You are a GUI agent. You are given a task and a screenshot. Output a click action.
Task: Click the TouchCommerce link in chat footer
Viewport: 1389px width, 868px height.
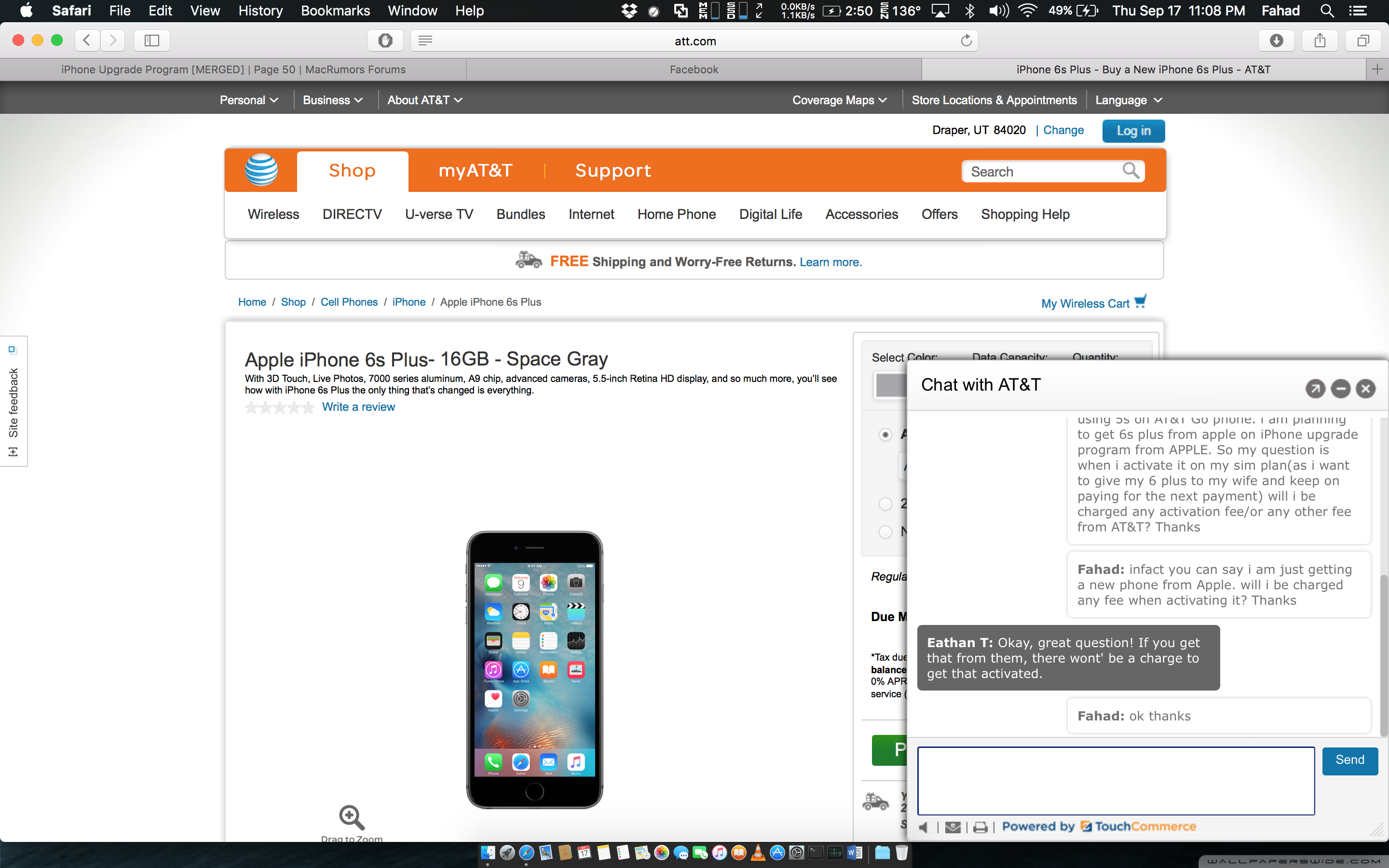1138,827
